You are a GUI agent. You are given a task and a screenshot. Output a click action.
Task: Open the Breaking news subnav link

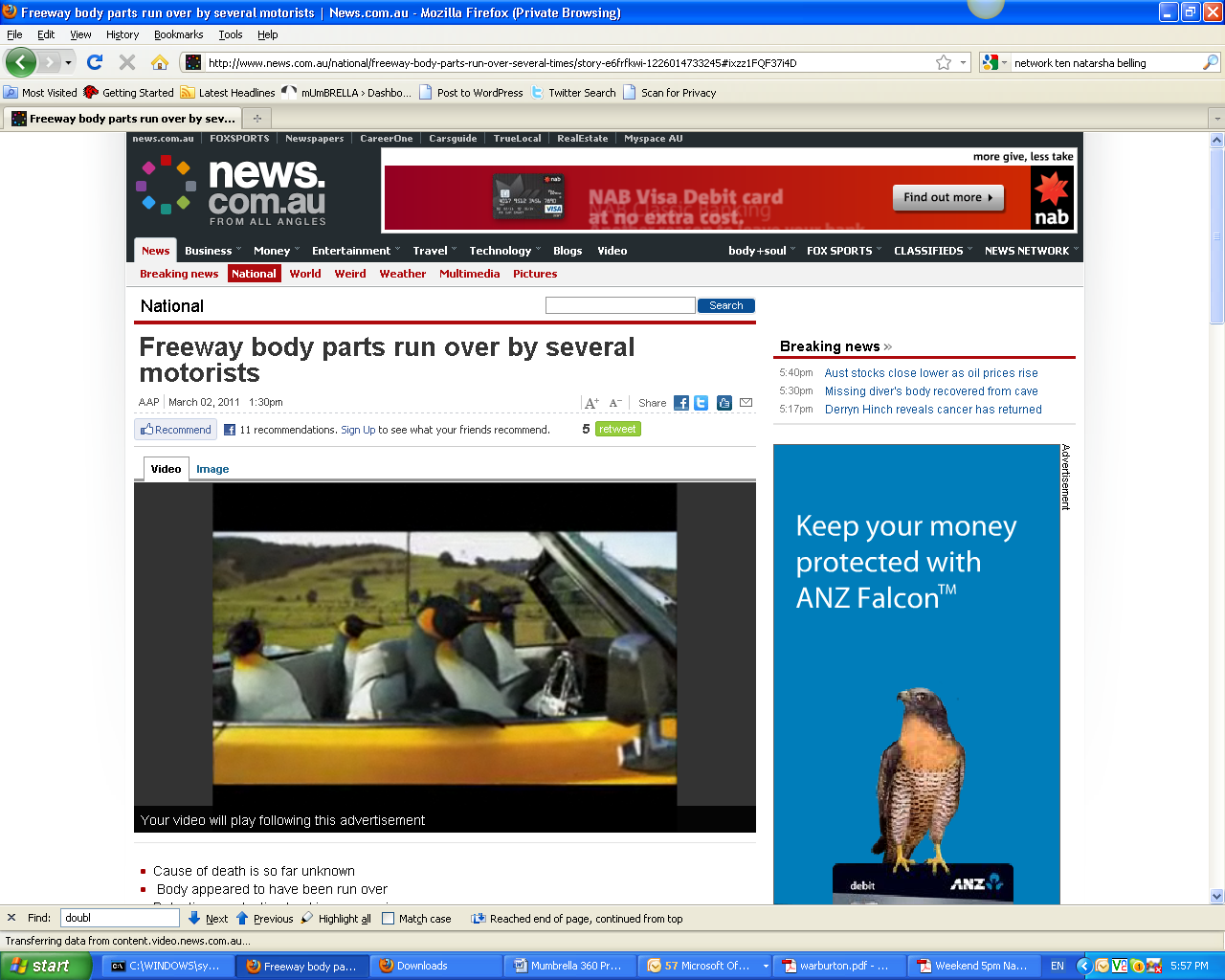pyautogui.click(x=179, y=274)
